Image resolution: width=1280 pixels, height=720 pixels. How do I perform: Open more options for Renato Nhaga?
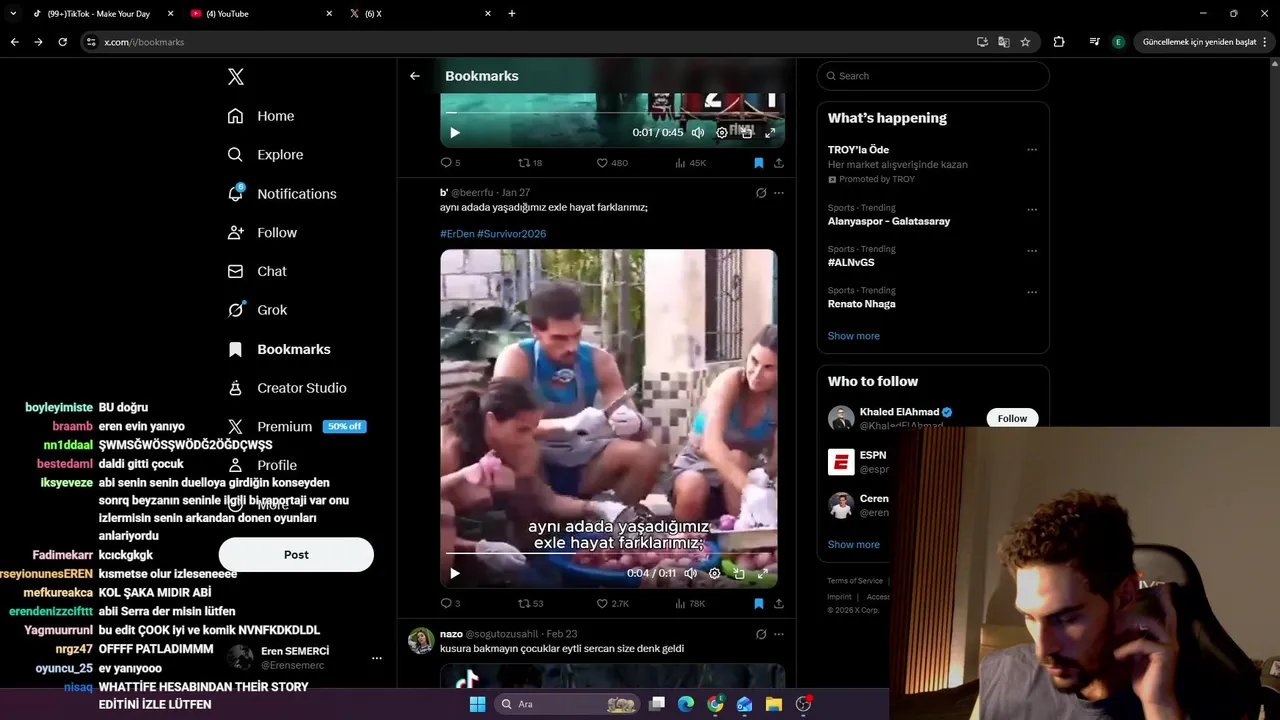pos(1032,292)
